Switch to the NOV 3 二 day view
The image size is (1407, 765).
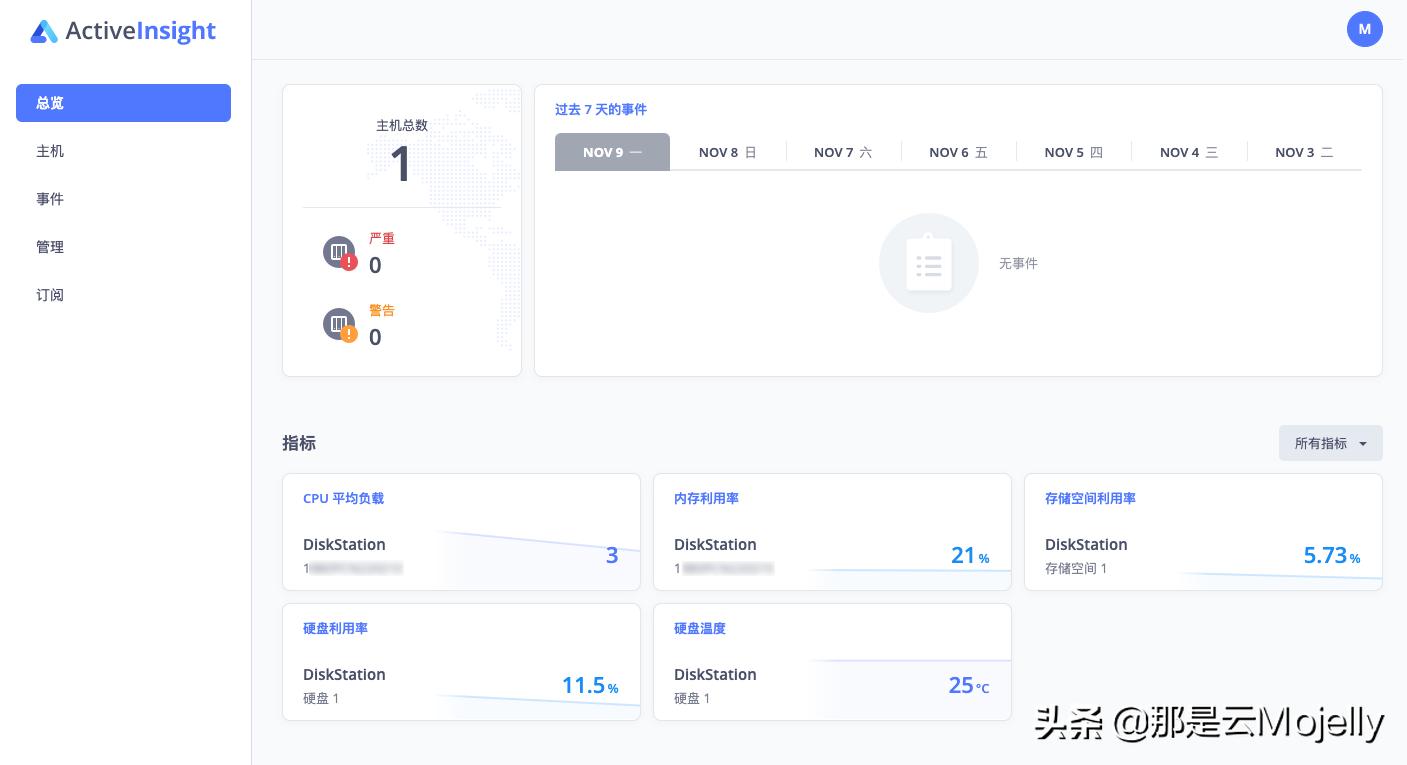pyautogui.click(x=1304, y=152)
